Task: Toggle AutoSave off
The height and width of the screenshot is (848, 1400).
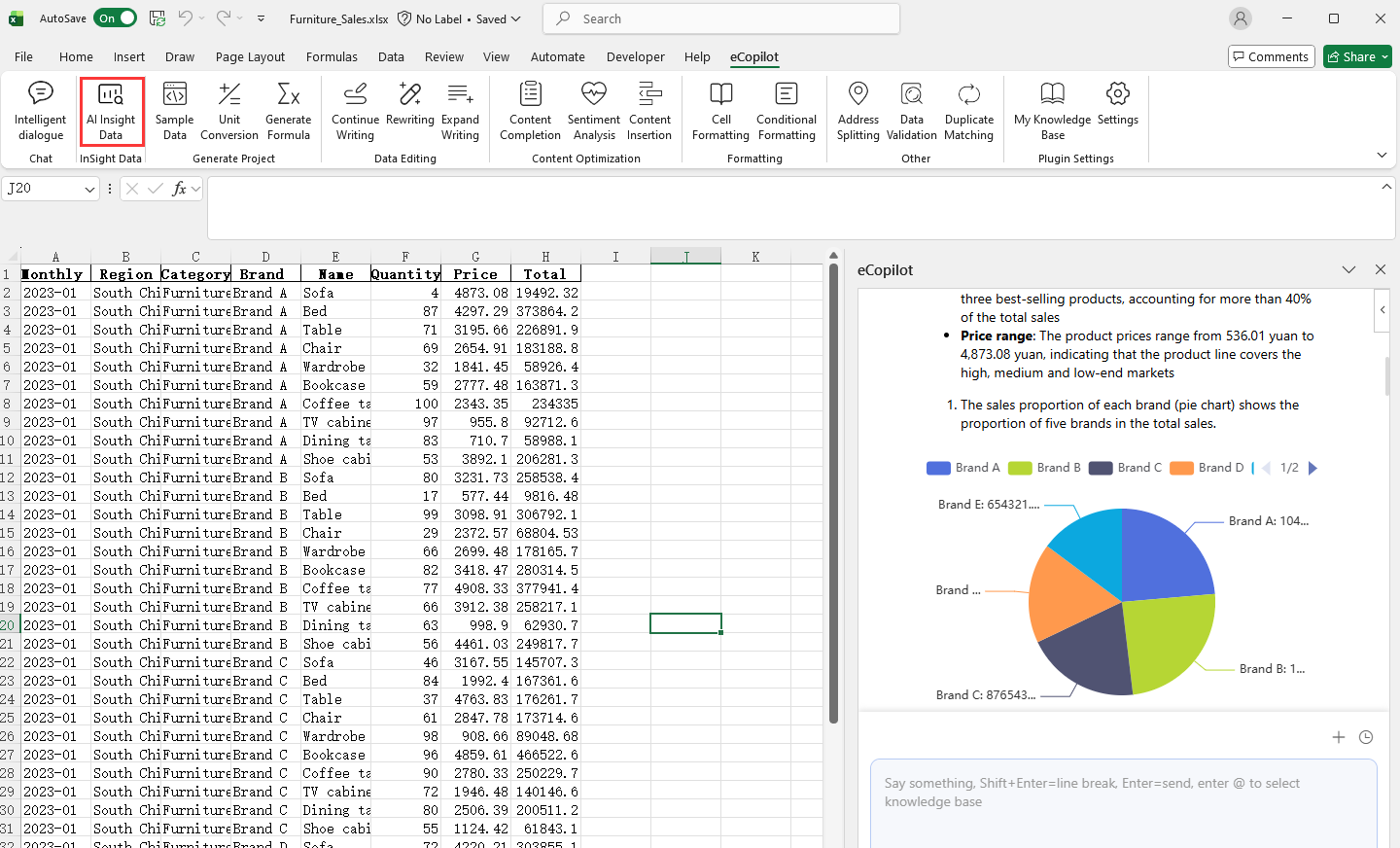Action: point(115,18)
